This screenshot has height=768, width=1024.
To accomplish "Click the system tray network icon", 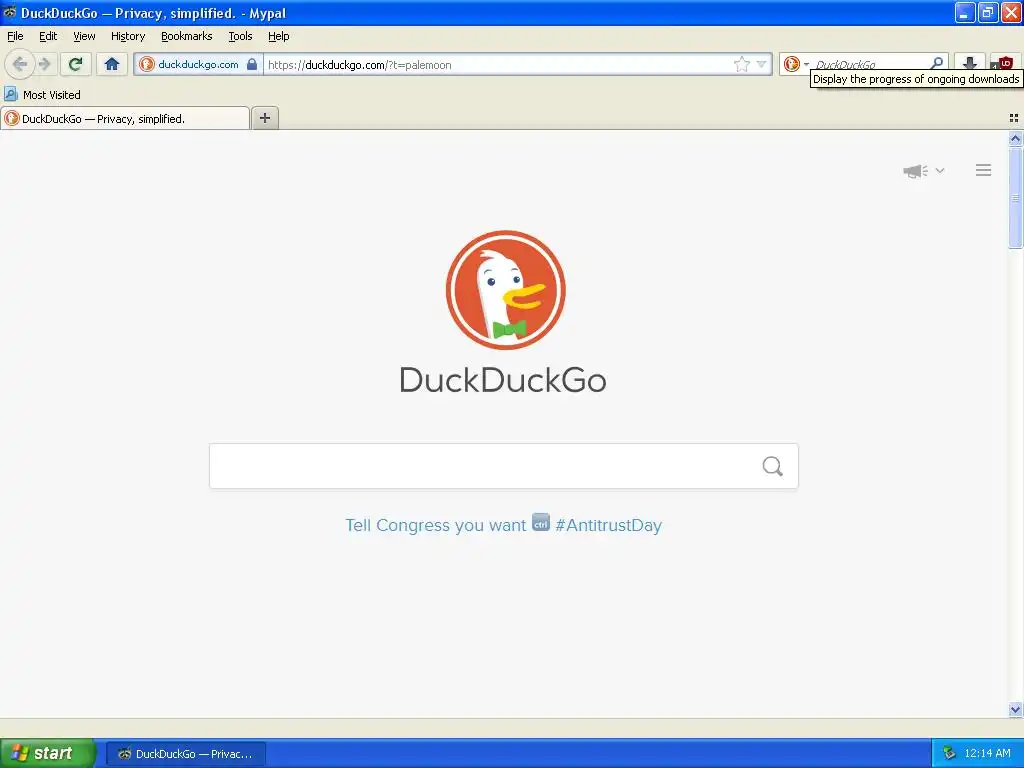I will [x=949, y=754].
